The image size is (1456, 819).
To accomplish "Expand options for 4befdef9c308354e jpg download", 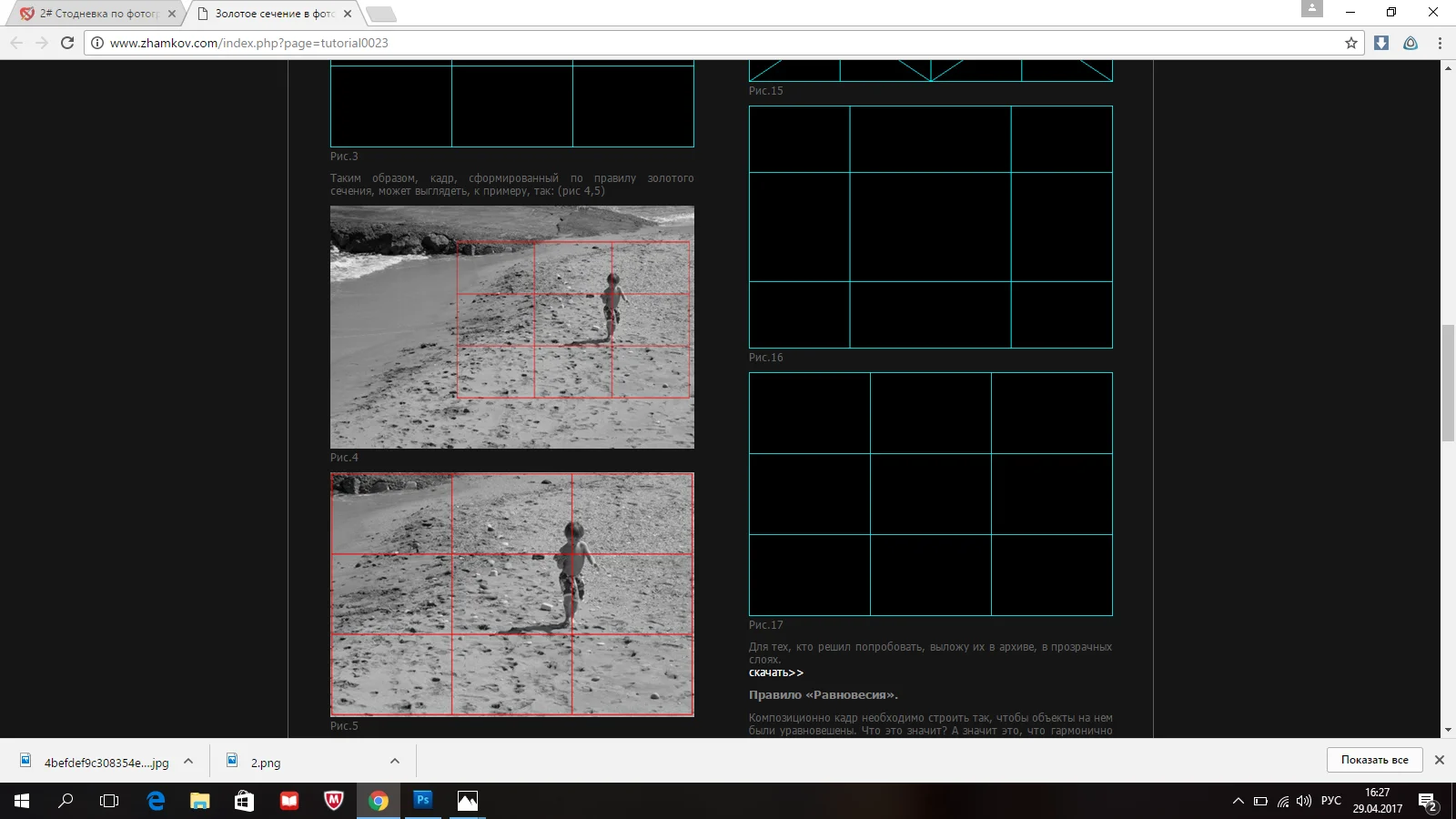I will [x=188, y=762].
